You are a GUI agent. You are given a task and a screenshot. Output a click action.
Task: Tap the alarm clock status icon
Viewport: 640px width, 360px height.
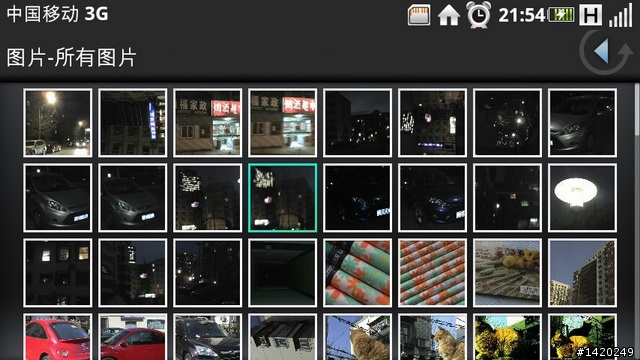pos(479,15)
